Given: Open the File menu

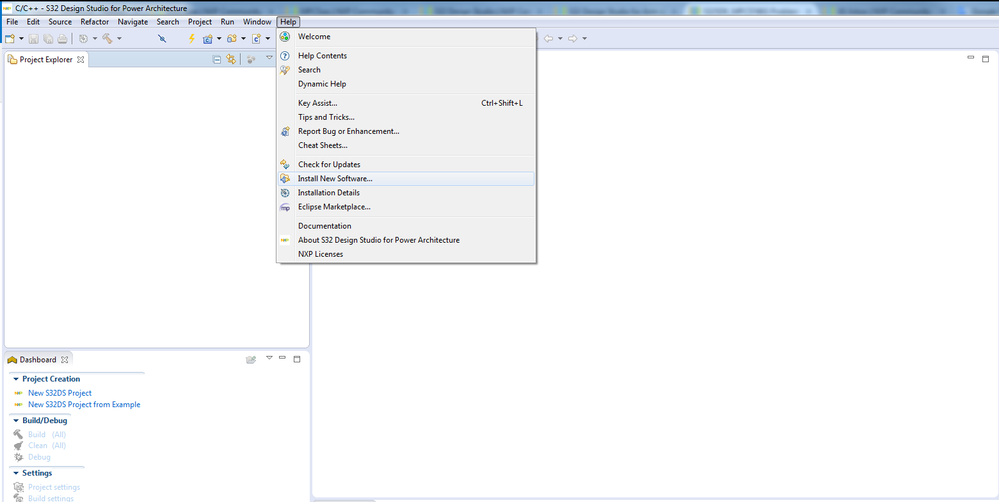Looking at the screenshot, I should click(x=12, y=22).
